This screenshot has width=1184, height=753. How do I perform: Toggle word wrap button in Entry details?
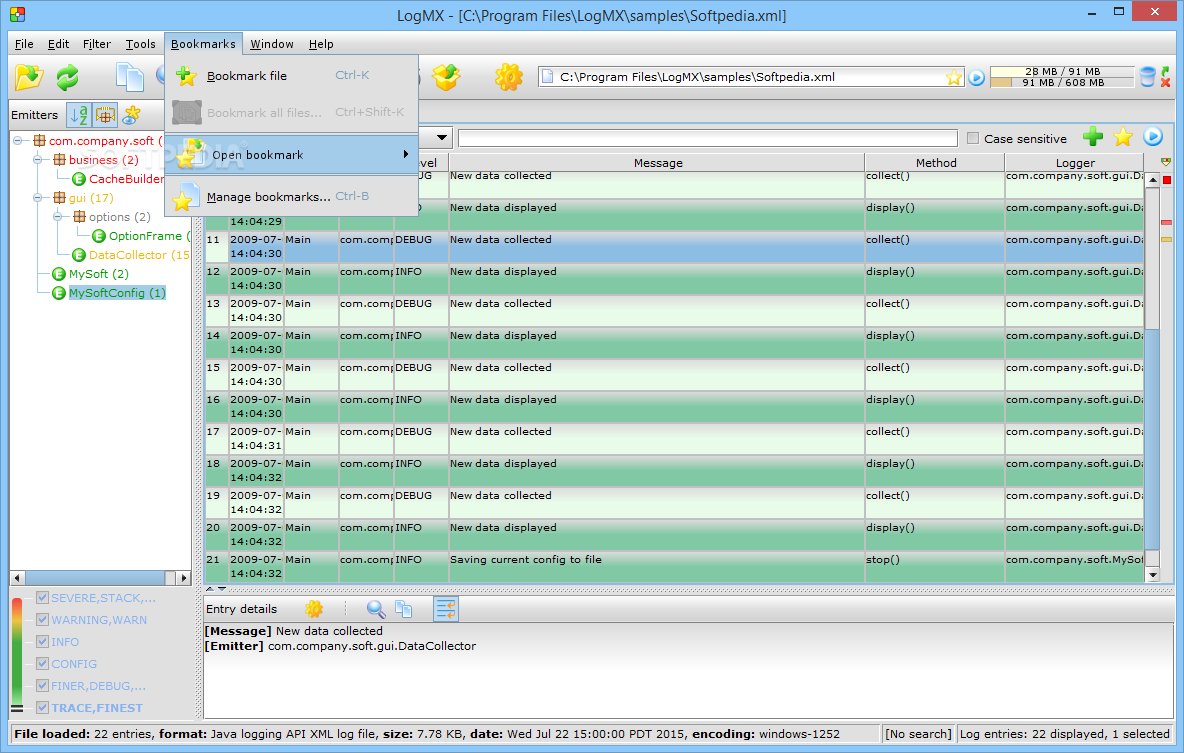[x=446, y=609]
